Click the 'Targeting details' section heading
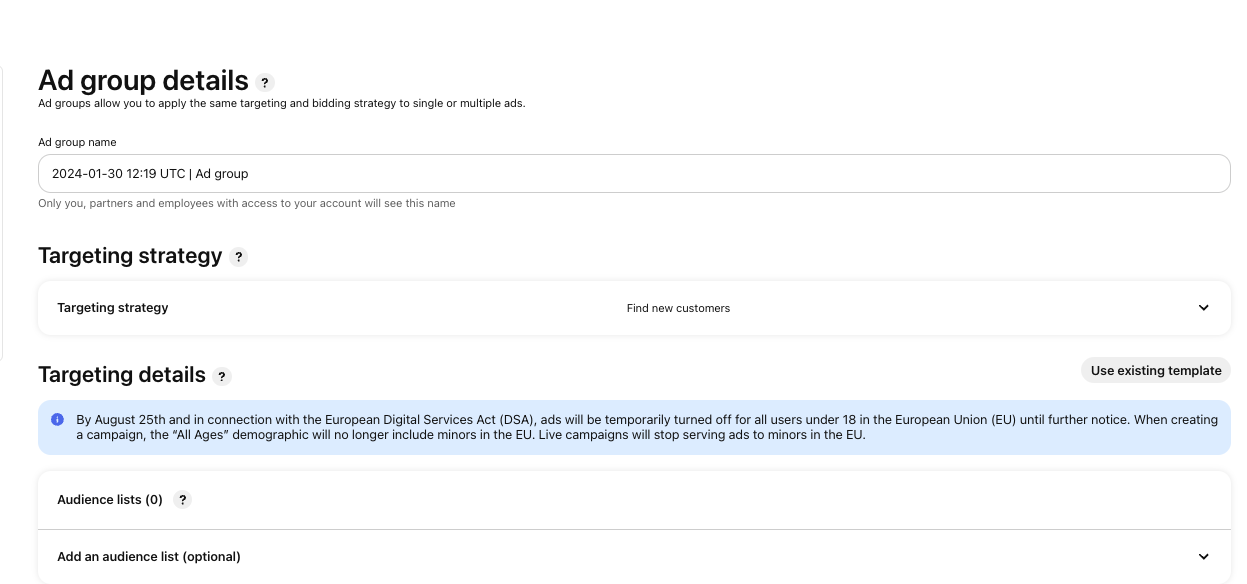The height and width of the screenshot is (584, 1247). click(x=122, y=375)
